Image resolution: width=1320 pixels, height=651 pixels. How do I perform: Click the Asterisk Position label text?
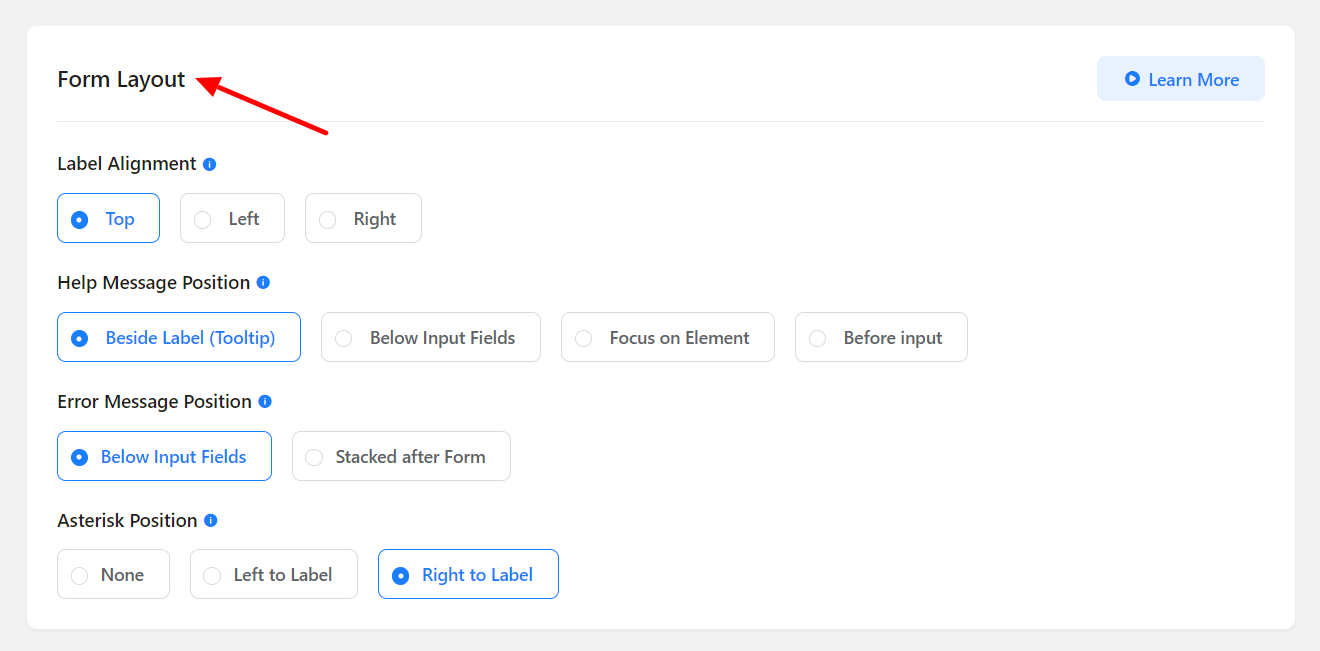[127, 521]
